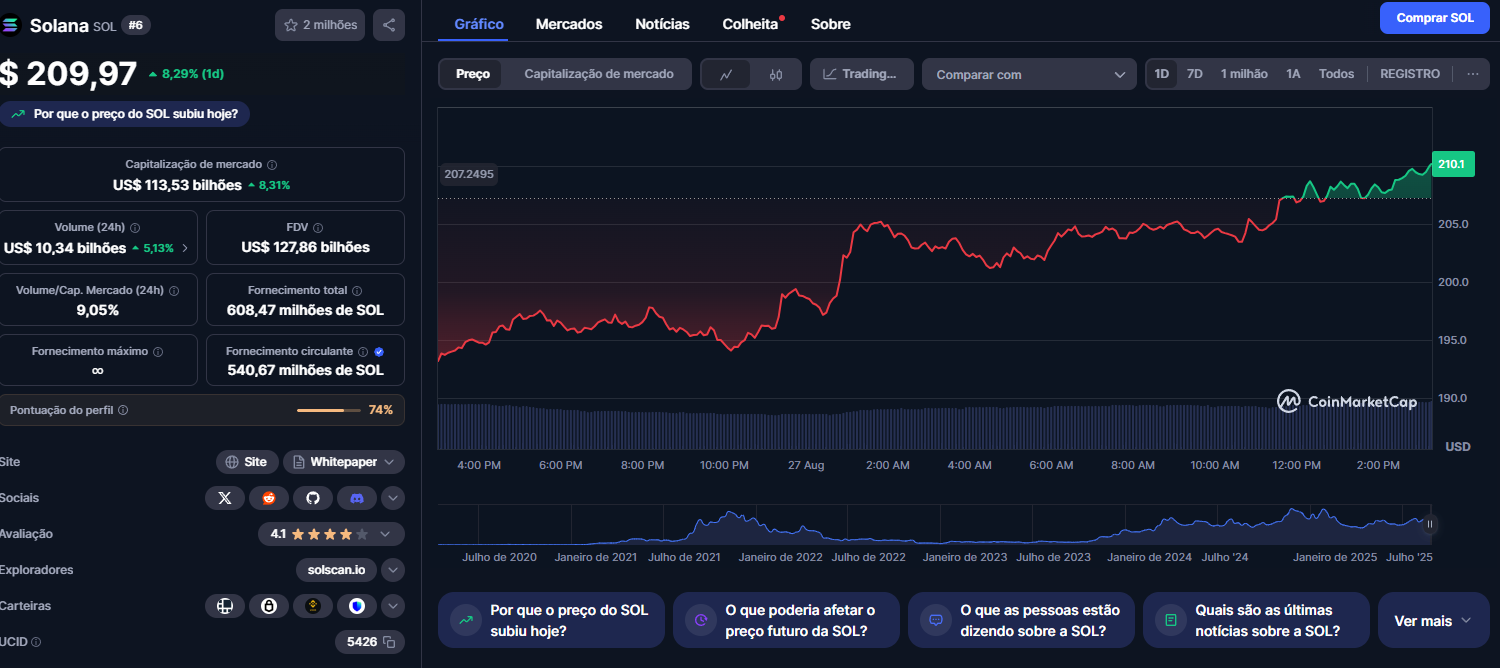
Task: Copy the UCID 5426 value
Action: (390, 642)
